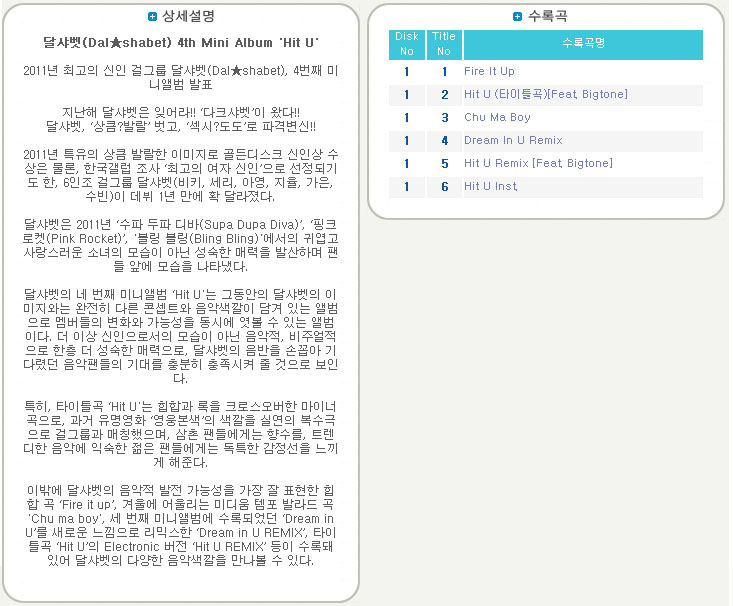Click the Disk No column header
The height and width of the screenshot is (606, 733).
[407, 44]
